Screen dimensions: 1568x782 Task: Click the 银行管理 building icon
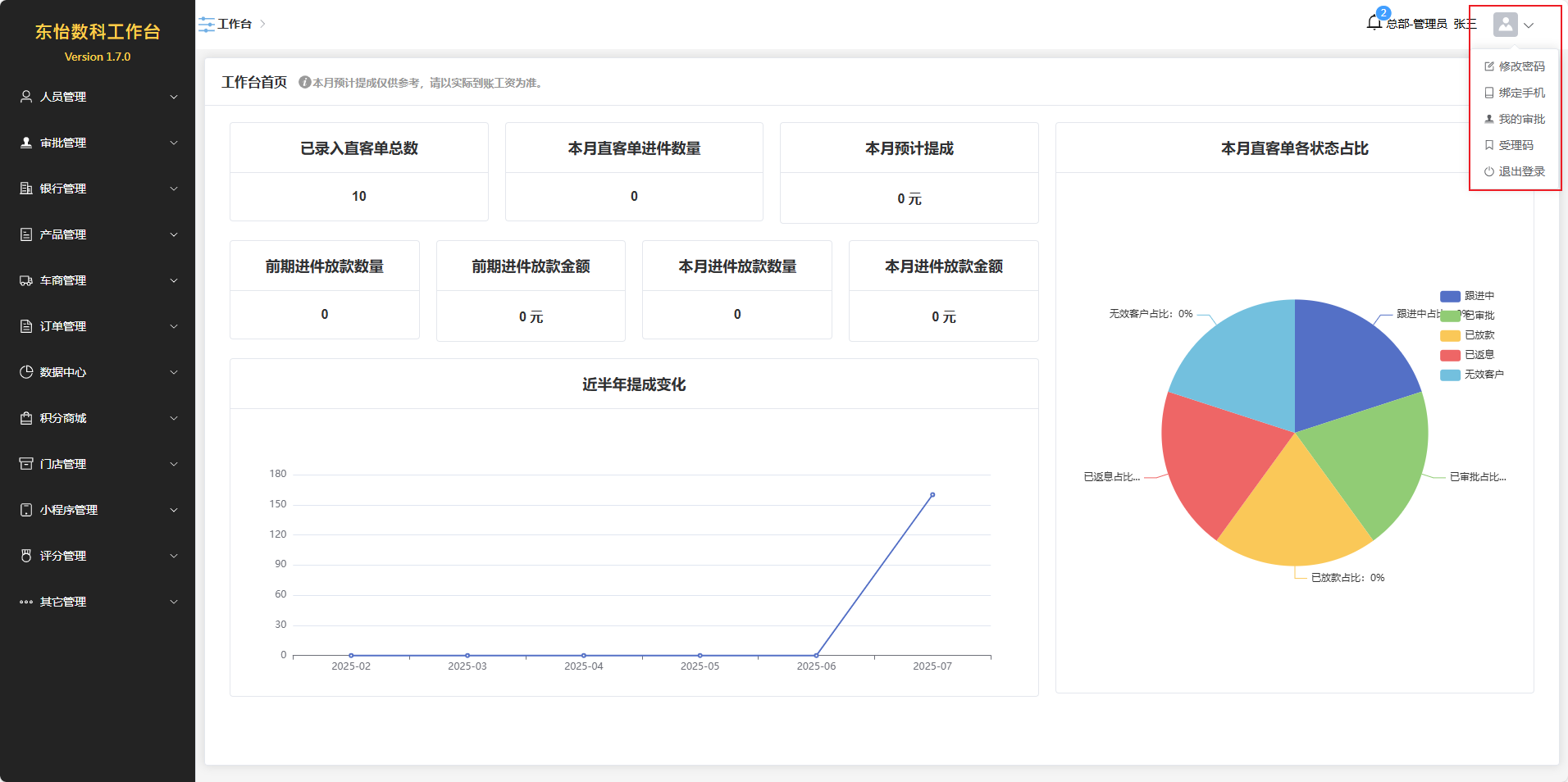point(26,189)
